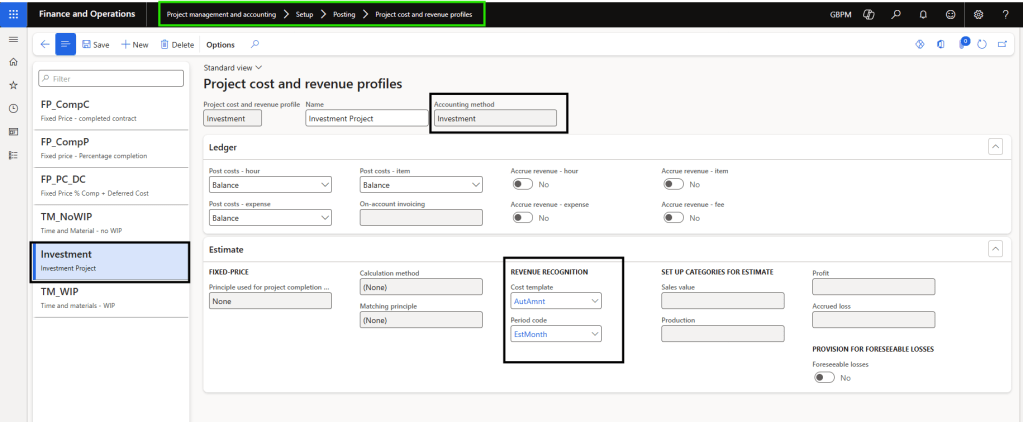Open Favorites star in left sidebar

13,85
